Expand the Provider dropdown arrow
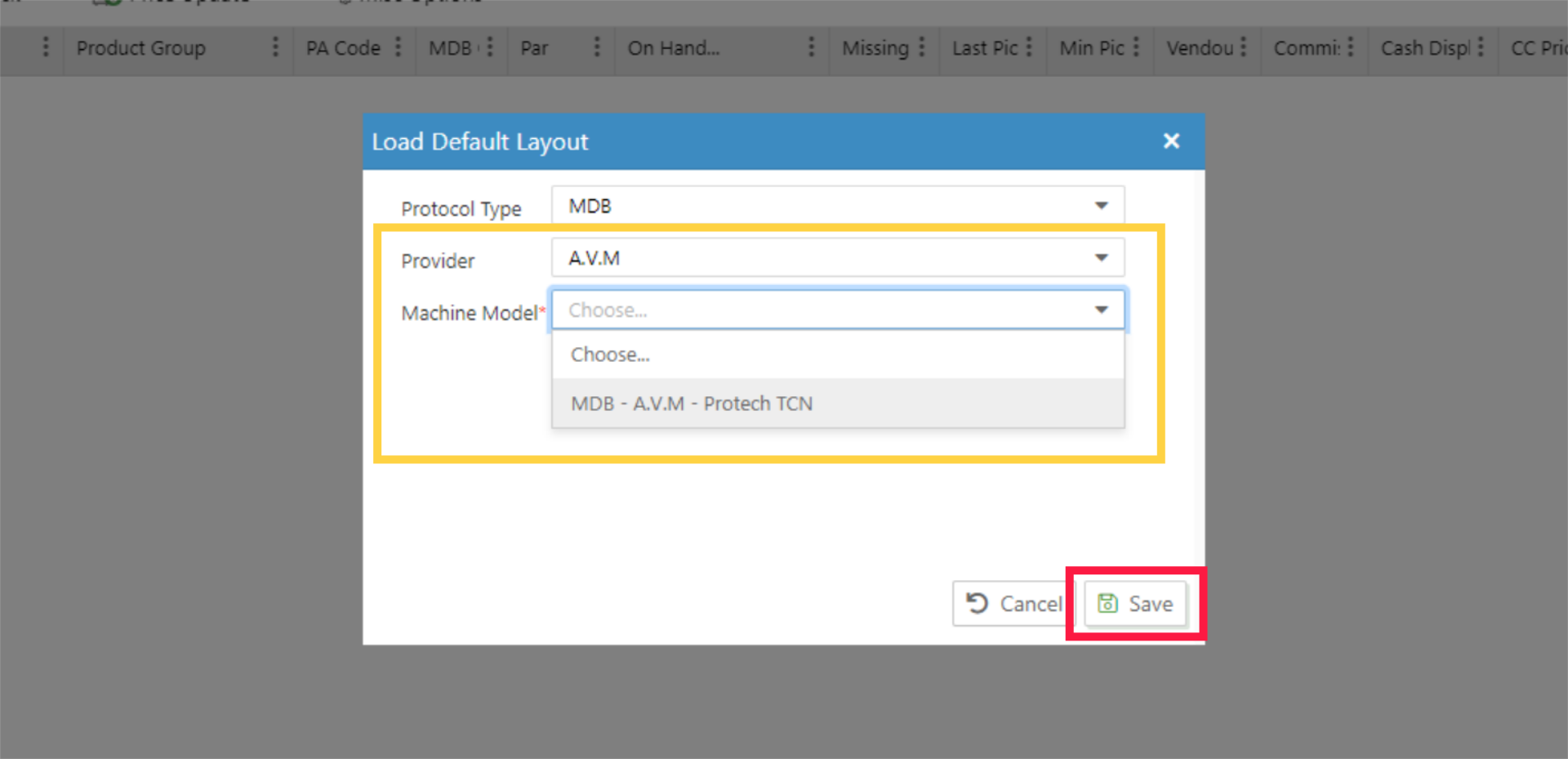 pyautogui.click(x=1101, y=258)
